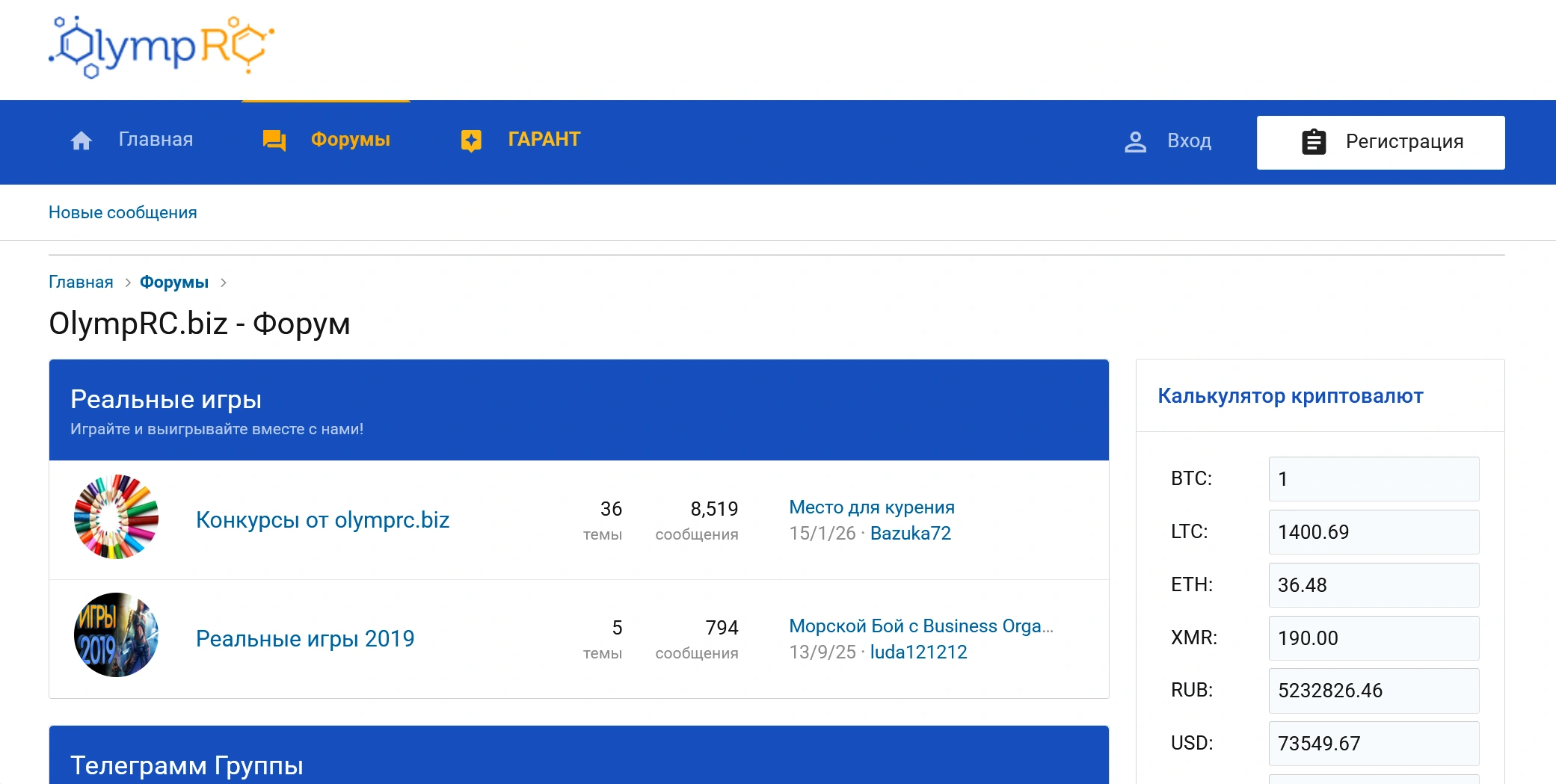Click the clipboard icon in Регистрация button
Image resolution: width=1556 pixels, height=784 pixels.
(x=1314, y=142)
